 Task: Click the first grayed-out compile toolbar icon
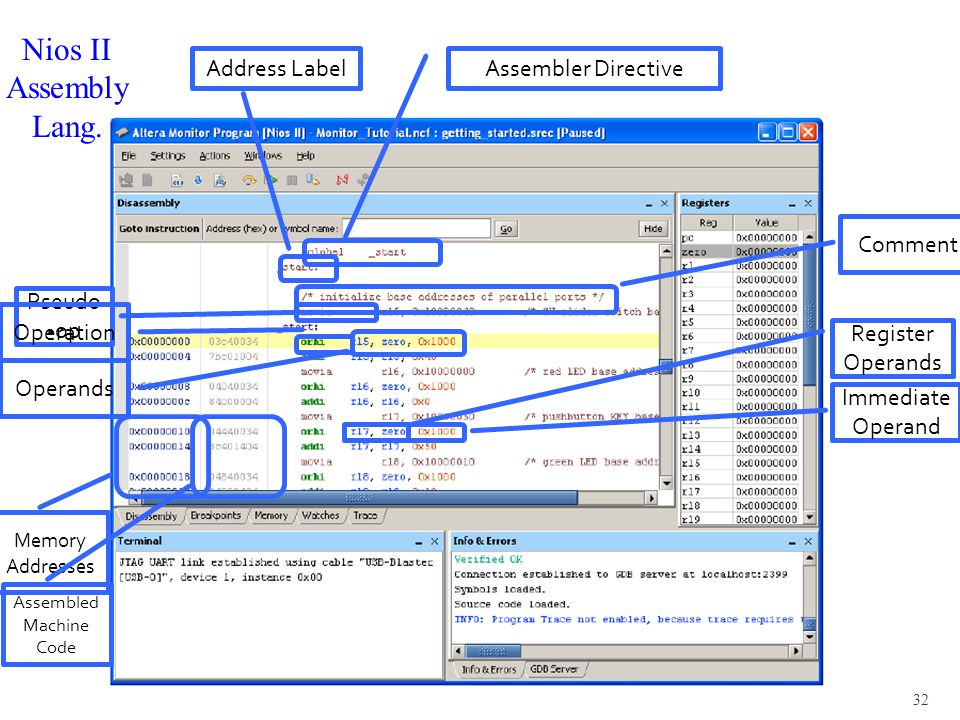tap(127, 180)
